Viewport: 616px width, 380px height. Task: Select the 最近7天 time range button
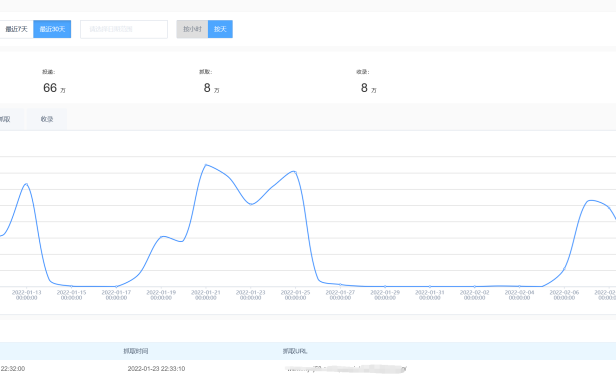coord(16,29)
